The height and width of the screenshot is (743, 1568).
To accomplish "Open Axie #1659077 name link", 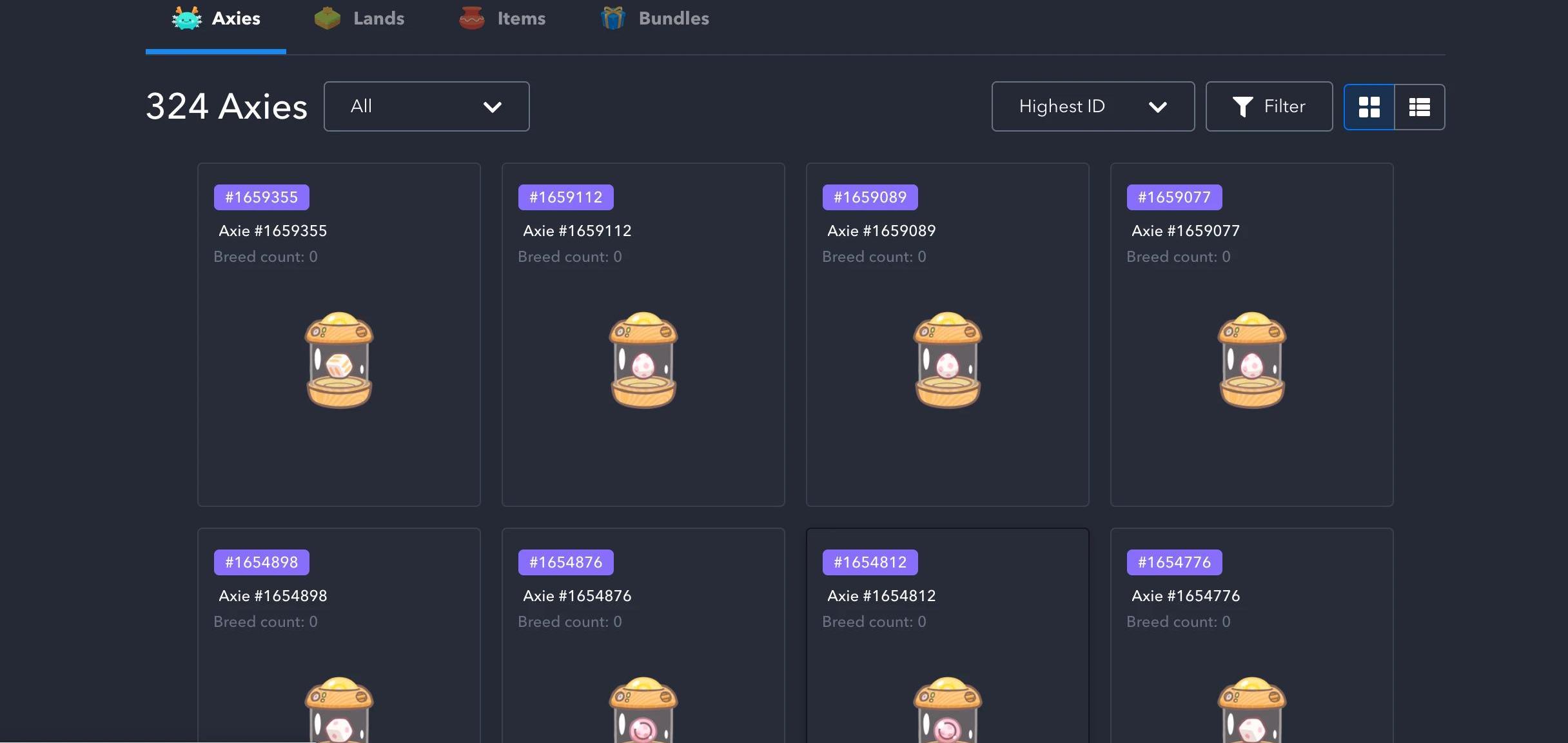I will [1186, 231].
